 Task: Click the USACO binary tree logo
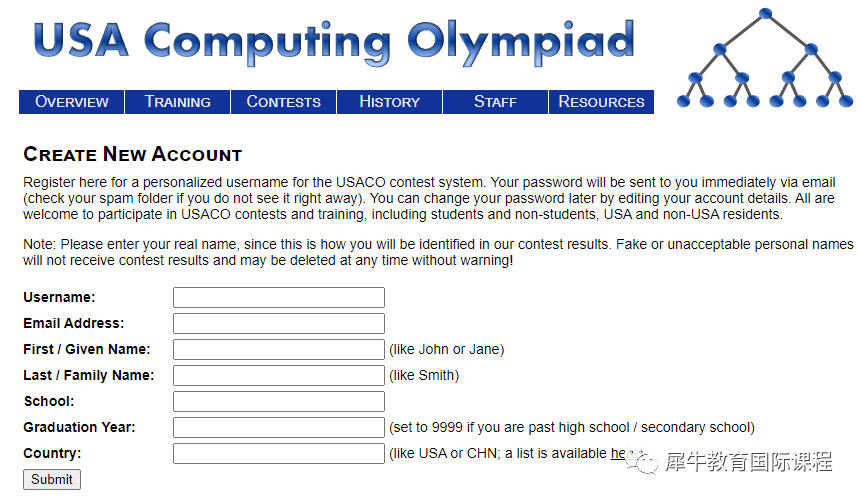[765, 58]
